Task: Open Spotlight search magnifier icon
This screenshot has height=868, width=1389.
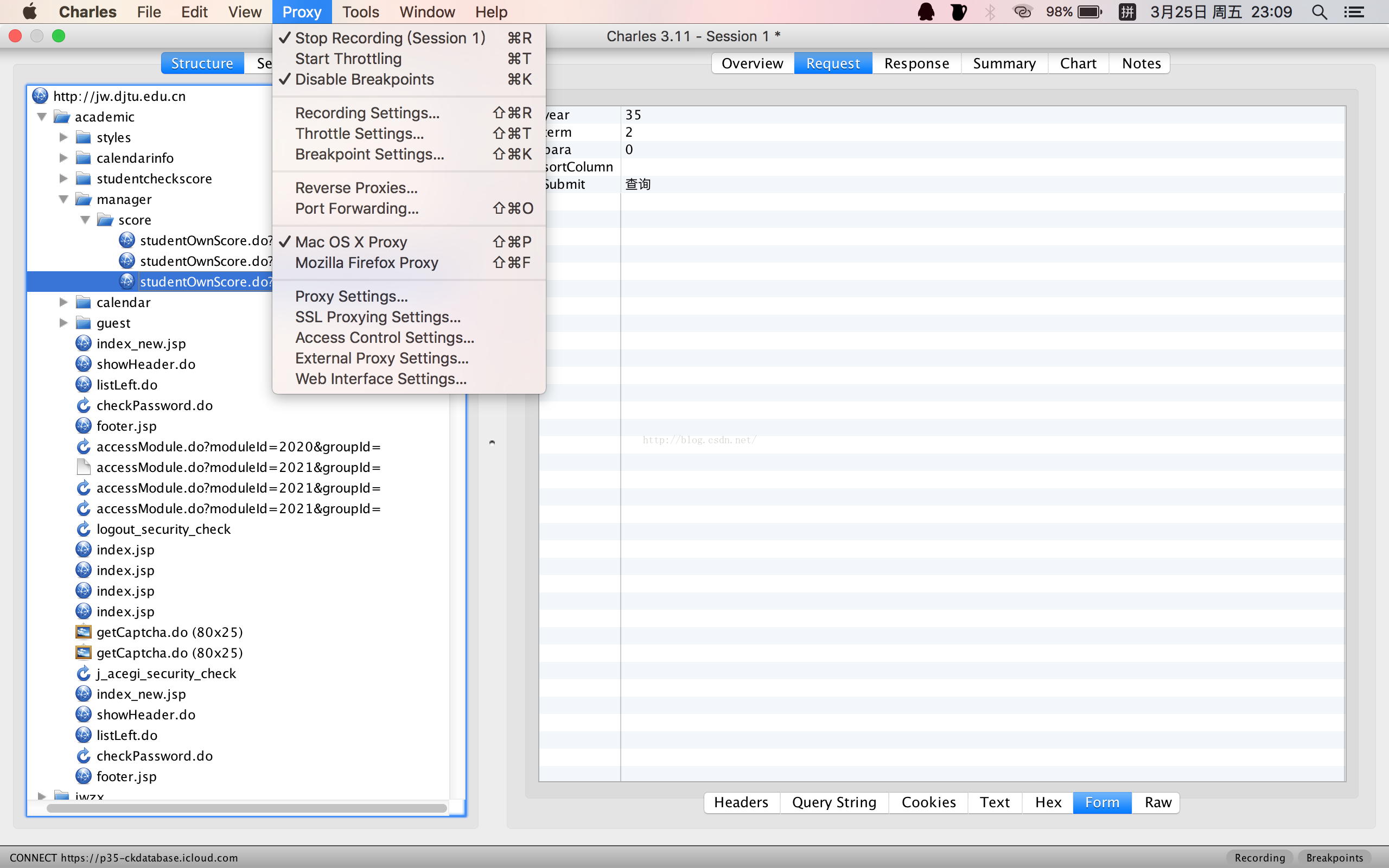Action: coord(1320,12)
